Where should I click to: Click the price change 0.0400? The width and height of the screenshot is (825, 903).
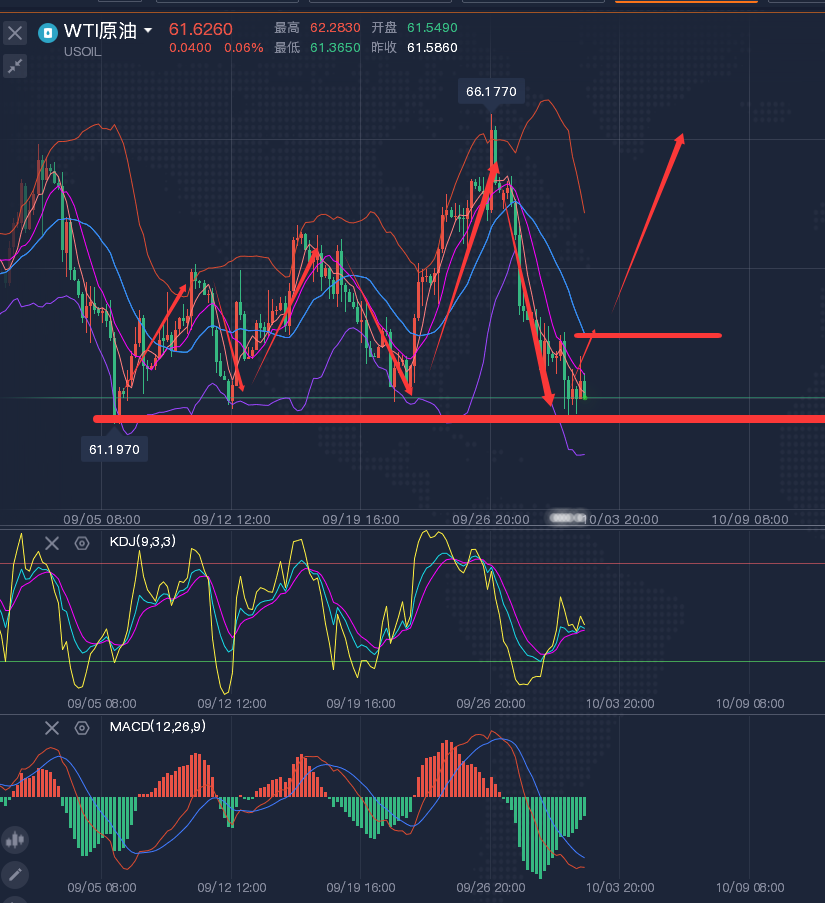(x=190, y=48)
